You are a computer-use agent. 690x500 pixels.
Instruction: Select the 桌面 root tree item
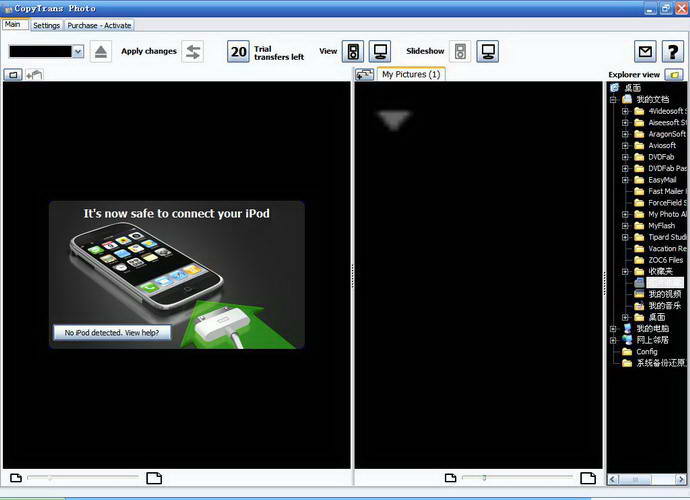(632, 88)
